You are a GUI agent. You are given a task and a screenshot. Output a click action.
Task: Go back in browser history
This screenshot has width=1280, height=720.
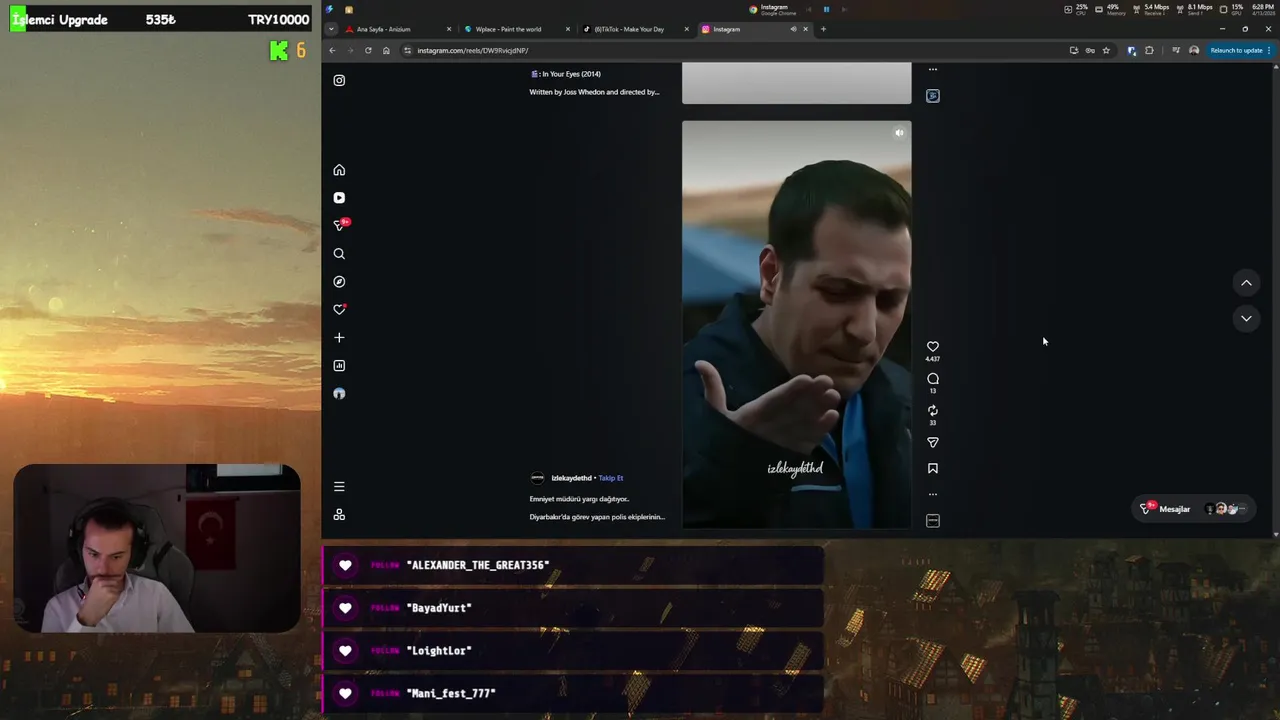[332, 50]
